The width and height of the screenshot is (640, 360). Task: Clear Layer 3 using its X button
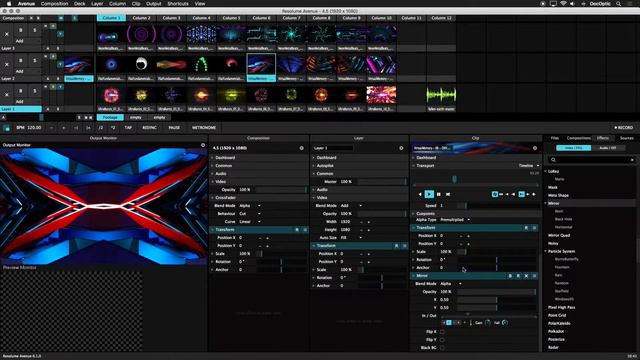tap(7, 34)
